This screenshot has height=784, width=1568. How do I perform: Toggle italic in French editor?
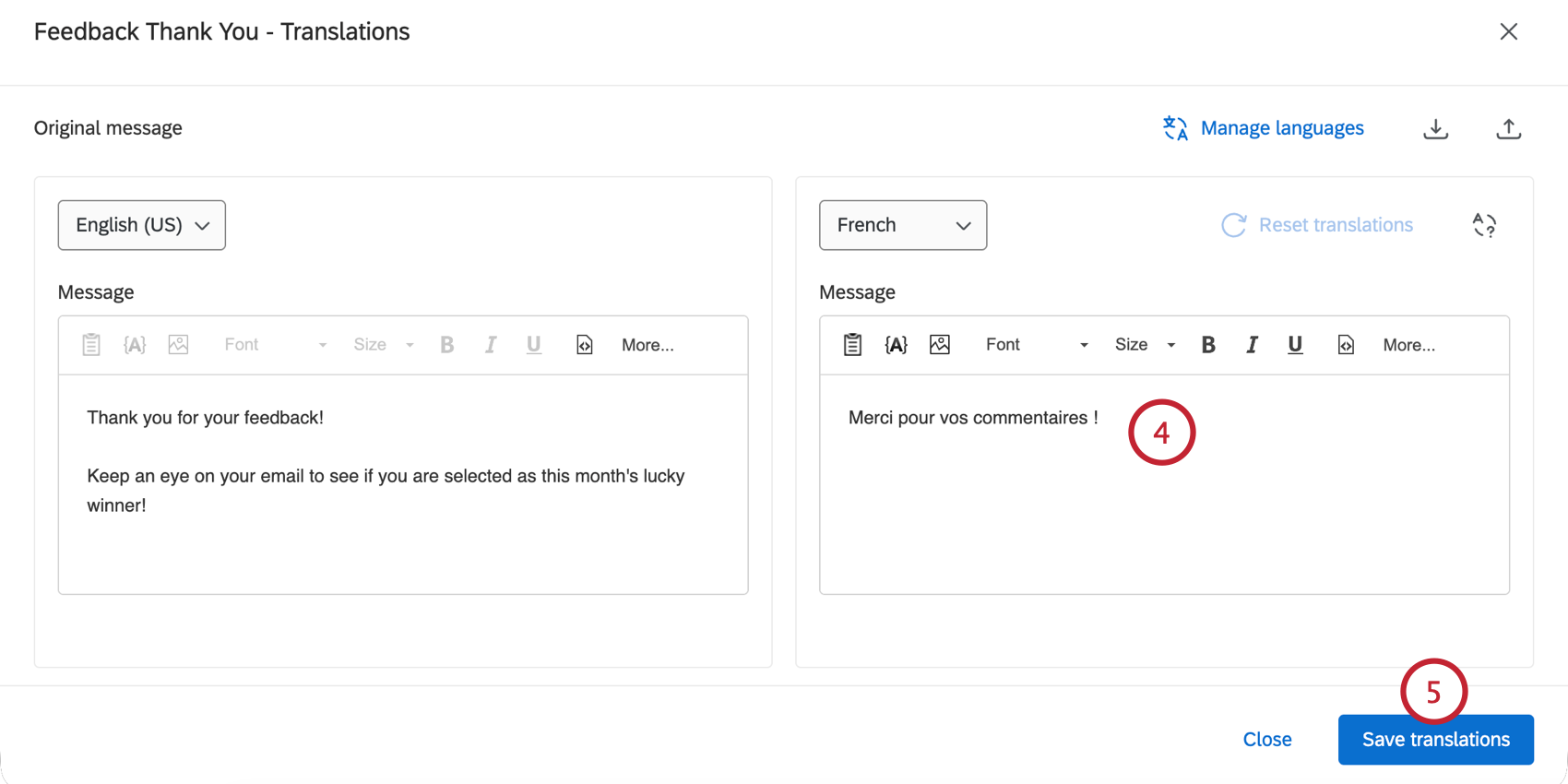[1252, 345]
